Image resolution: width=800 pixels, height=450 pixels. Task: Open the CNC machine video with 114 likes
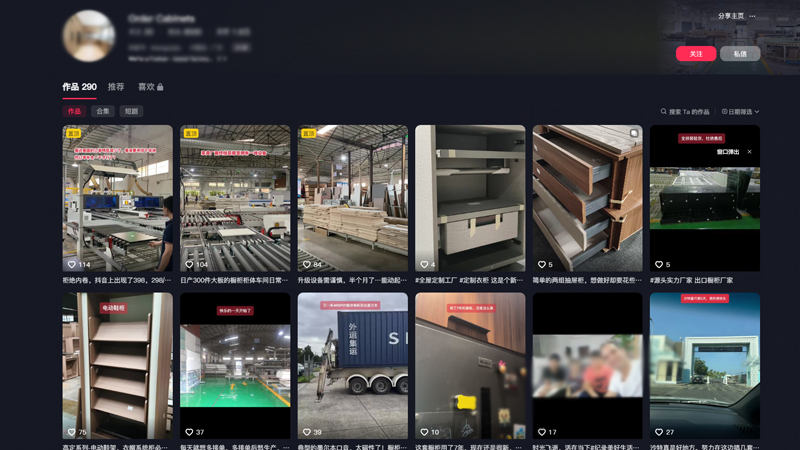click(117, 198)
